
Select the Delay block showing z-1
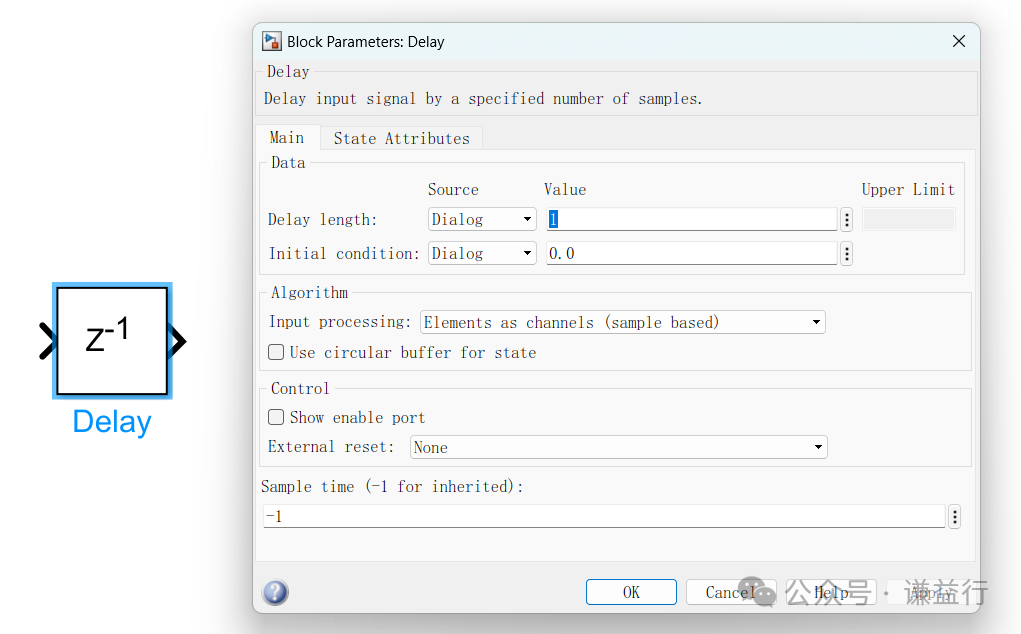[111, 341]
